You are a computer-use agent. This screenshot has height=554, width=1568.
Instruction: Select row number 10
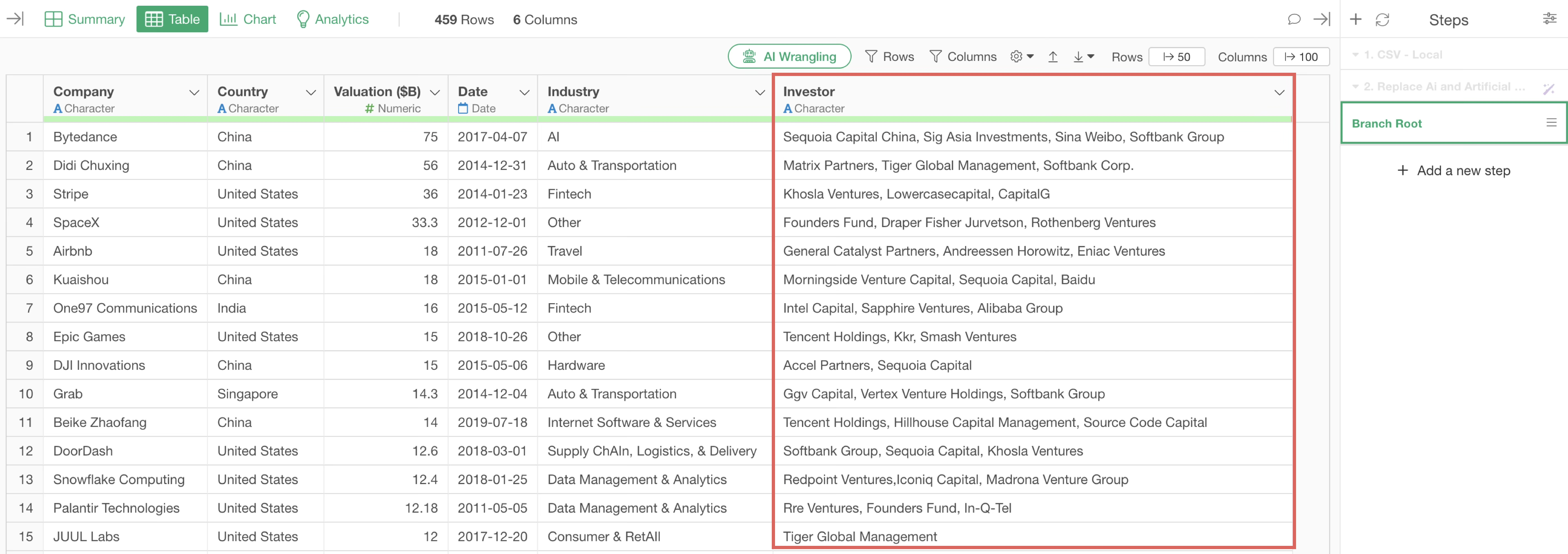[x=26, y=395]
